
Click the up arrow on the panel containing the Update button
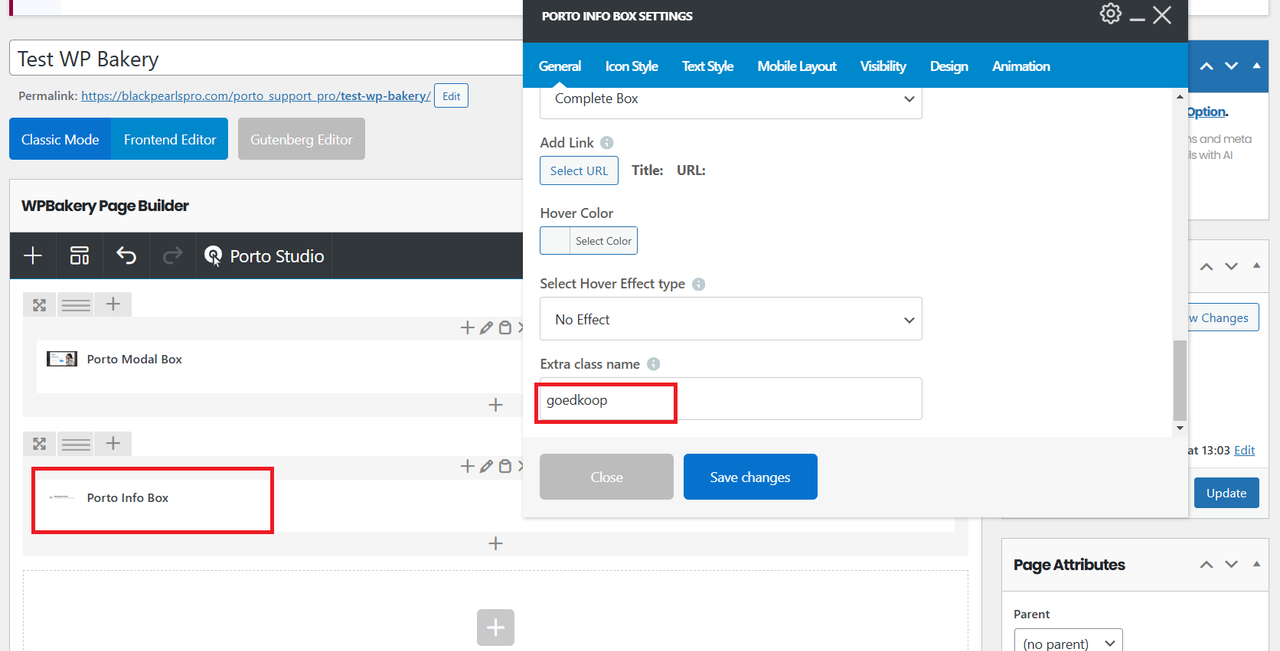(1207, 266)
